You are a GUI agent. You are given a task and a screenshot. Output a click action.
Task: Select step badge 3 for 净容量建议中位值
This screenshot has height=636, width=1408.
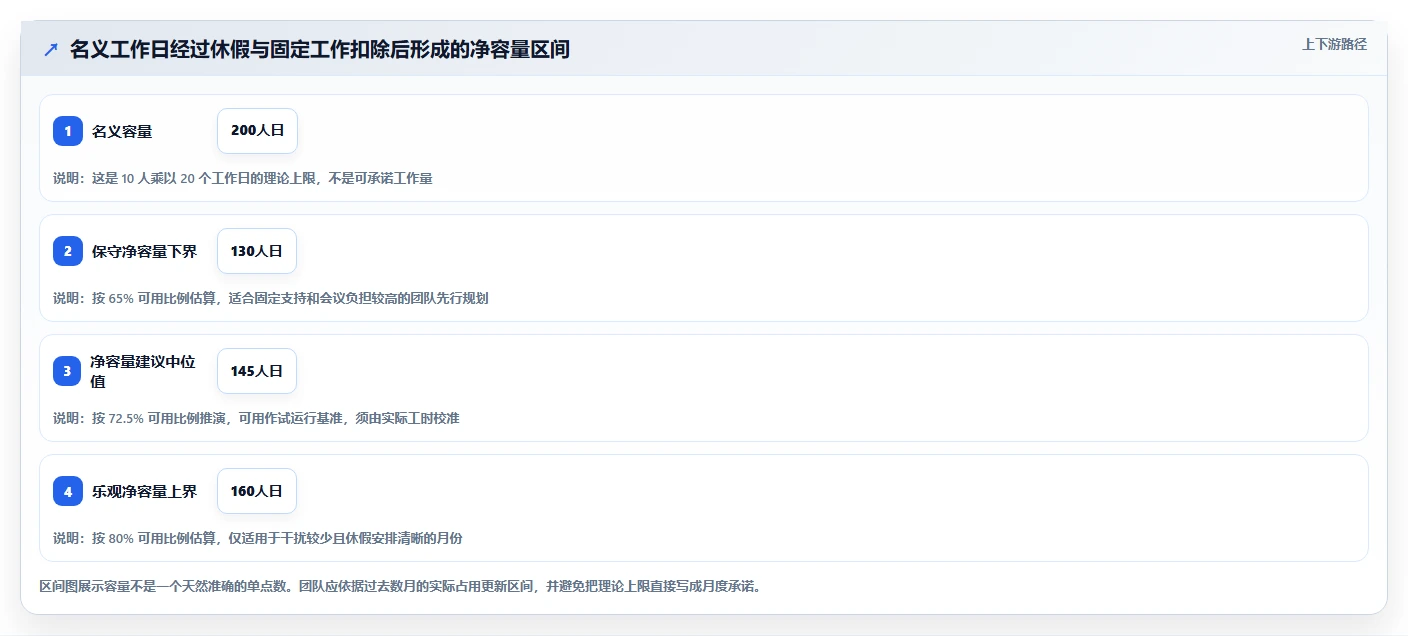click(68, 371)
